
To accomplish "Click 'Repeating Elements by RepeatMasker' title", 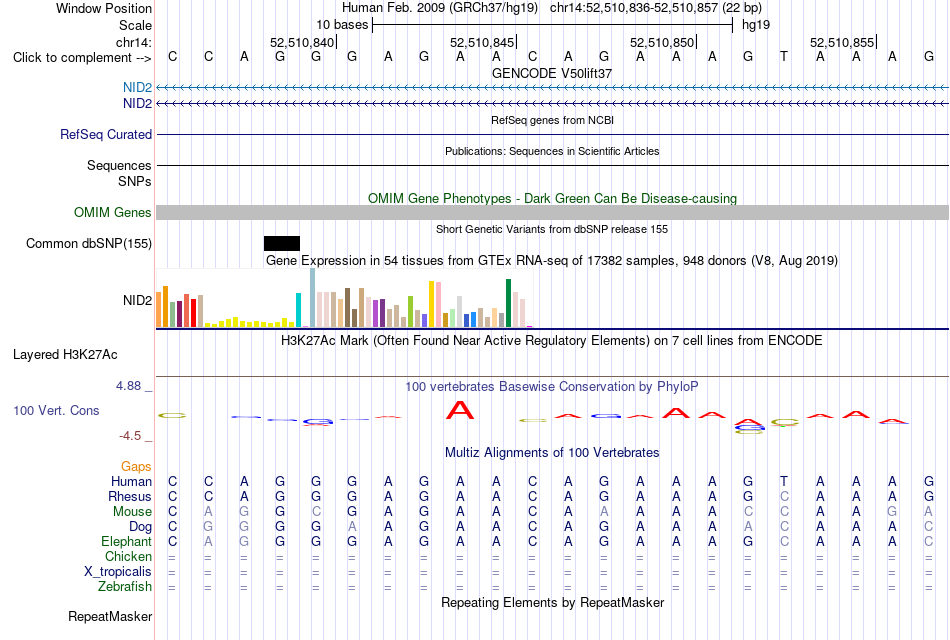I will (x=552, y=602).
